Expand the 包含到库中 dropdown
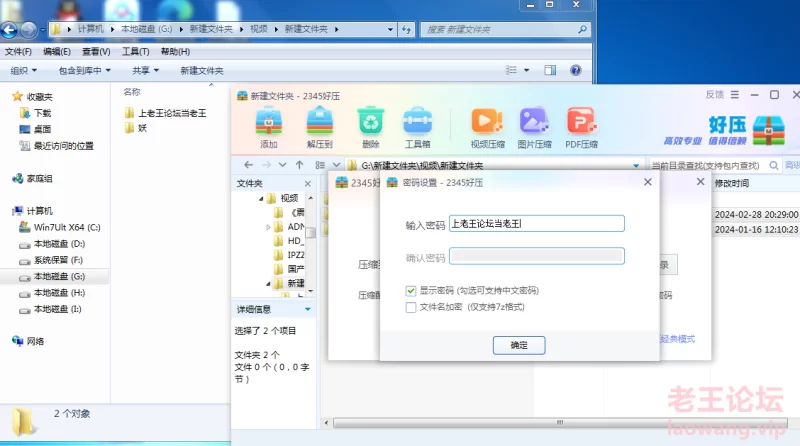The width and height of the screenshot is (800, 446). (x=84, y=71)
